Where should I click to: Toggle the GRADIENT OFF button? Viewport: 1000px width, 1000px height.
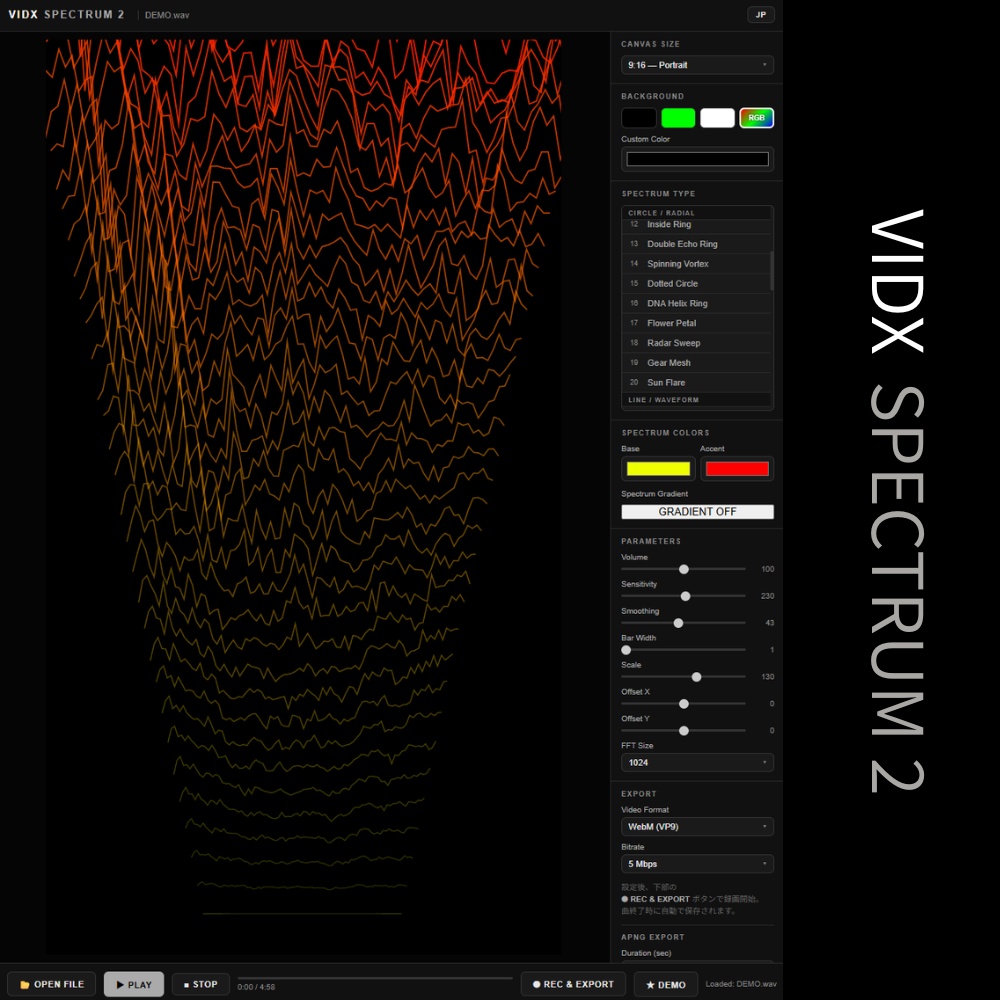(697, 511)
